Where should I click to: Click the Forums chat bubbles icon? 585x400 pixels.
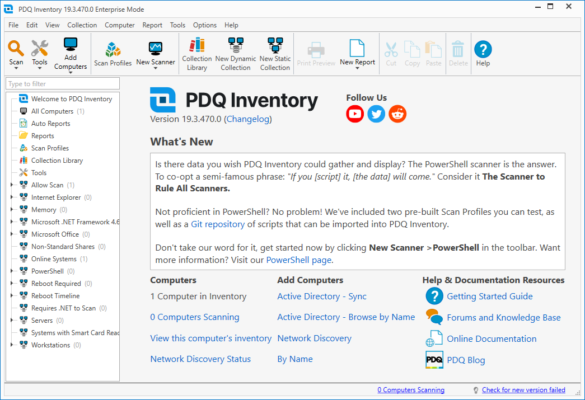pos(434,317)
